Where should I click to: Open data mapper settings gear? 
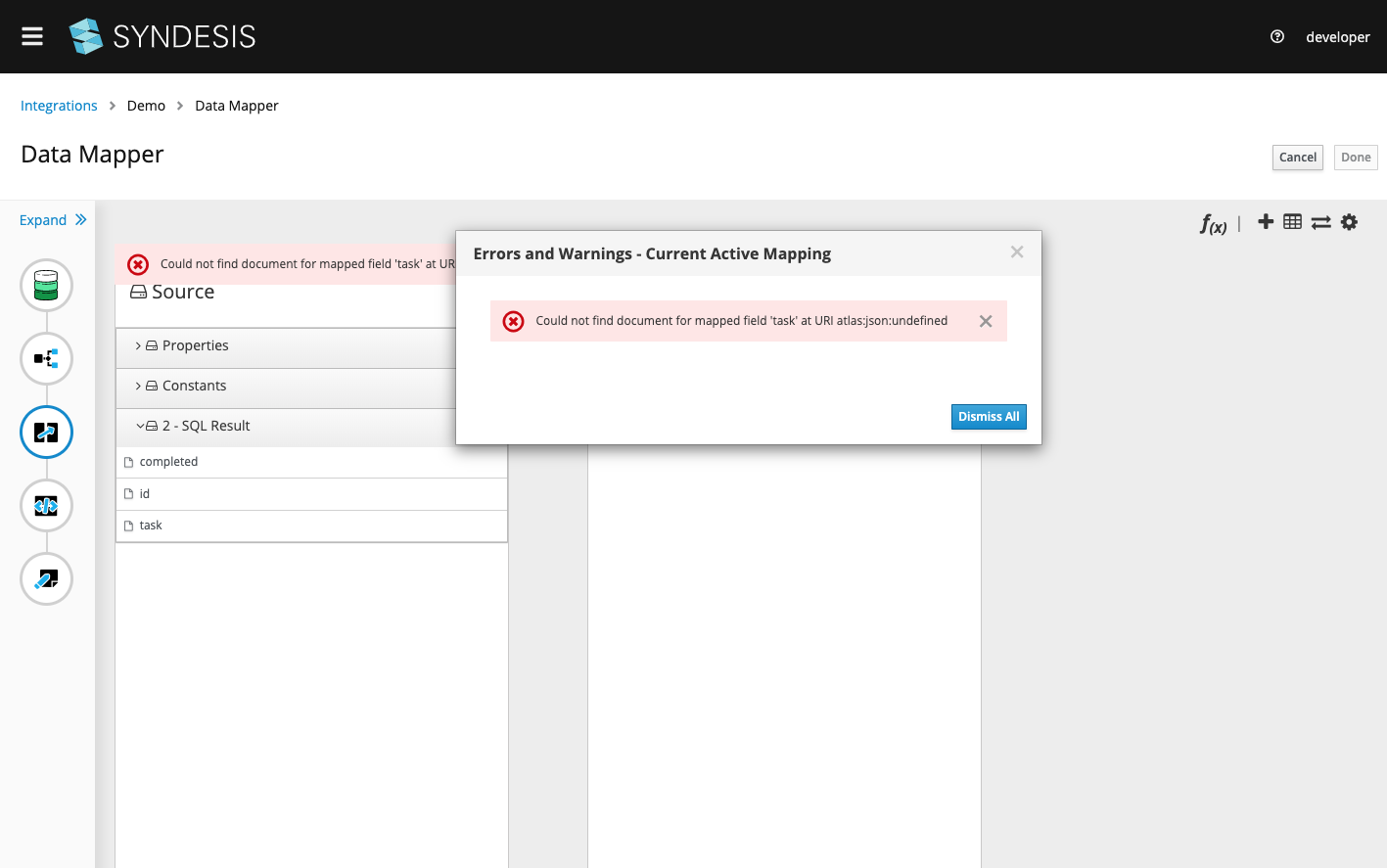click(1350, 222)
